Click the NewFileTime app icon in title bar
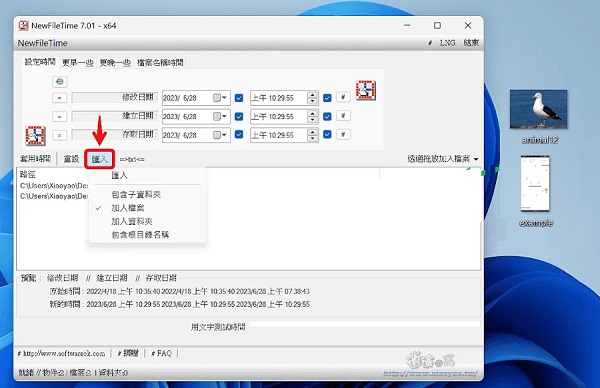The height and width of the screenshot is (388, 600). [x=24, y=26]
